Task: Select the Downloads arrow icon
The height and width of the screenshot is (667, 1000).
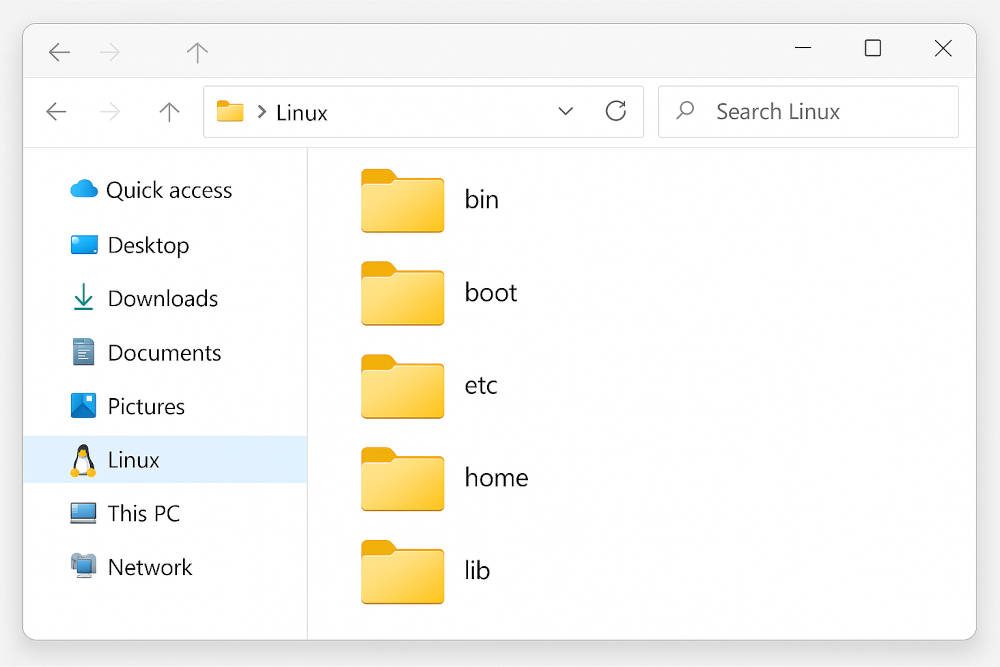Action: point(83,298)
